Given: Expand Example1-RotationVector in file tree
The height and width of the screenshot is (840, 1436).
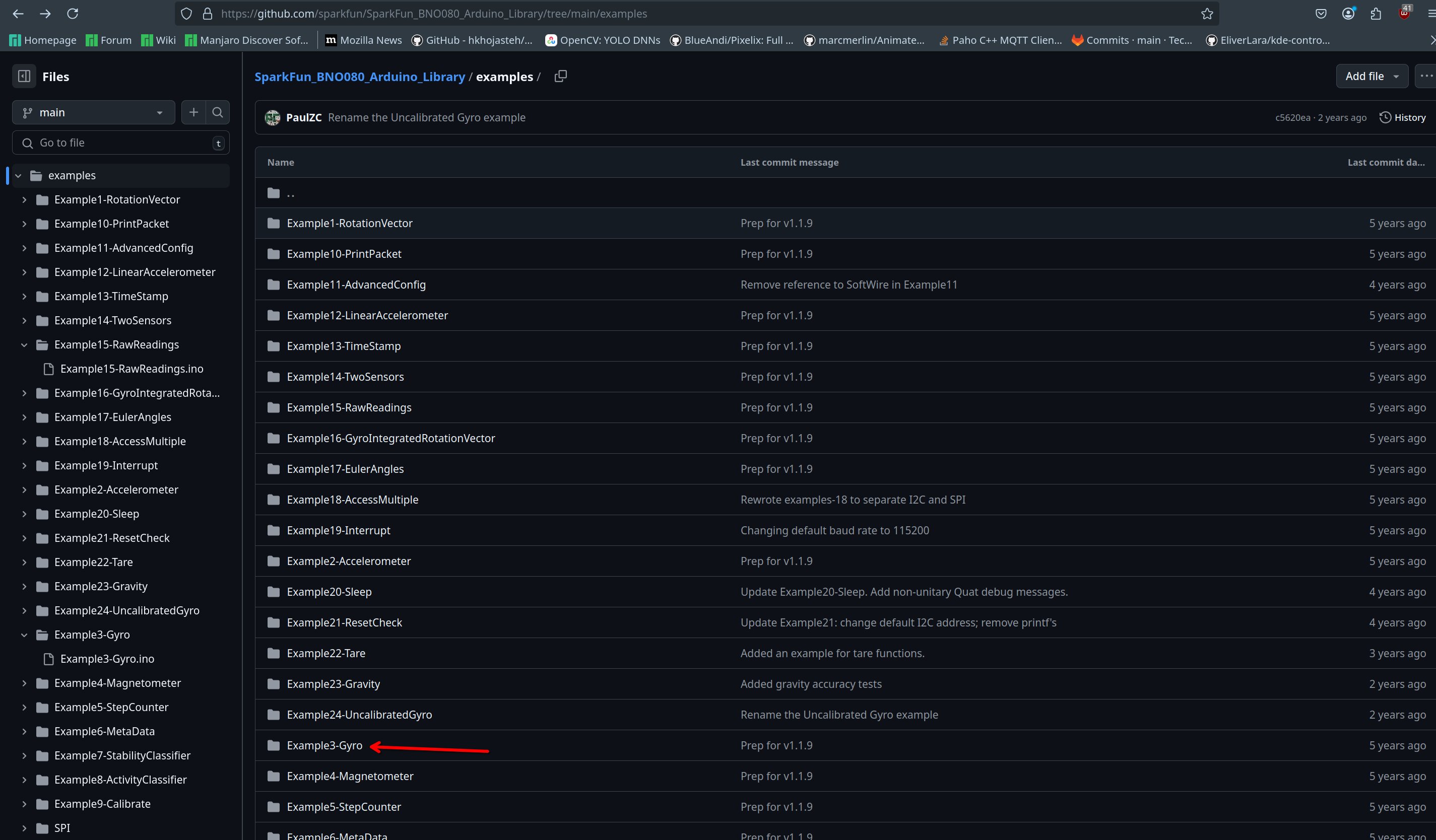Looking at the screenshot, I should 24,199.
